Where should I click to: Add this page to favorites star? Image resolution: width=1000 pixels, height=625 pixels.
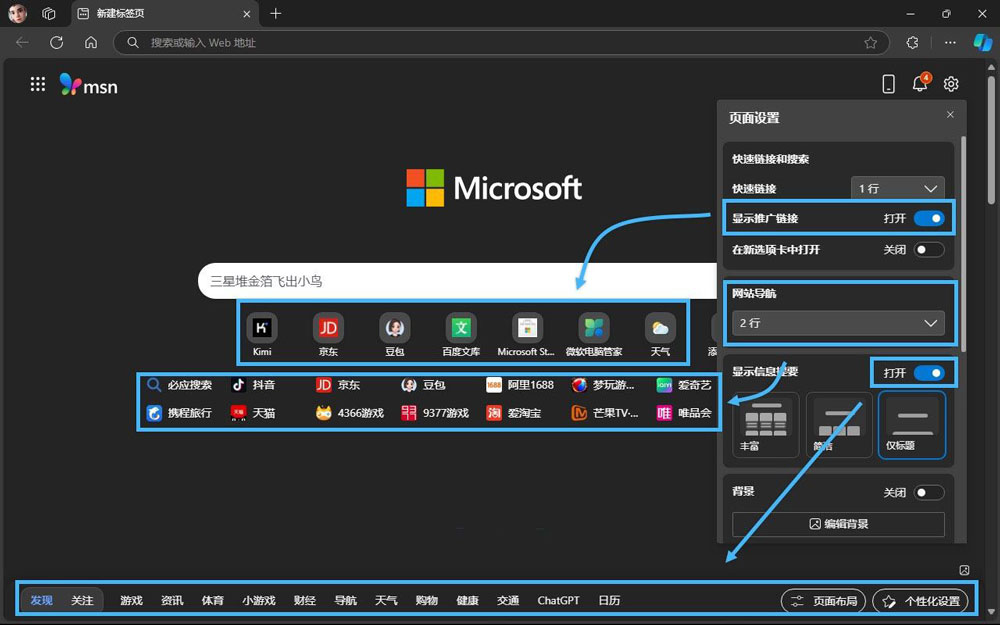pyautogui.click(x=871, y=43)
